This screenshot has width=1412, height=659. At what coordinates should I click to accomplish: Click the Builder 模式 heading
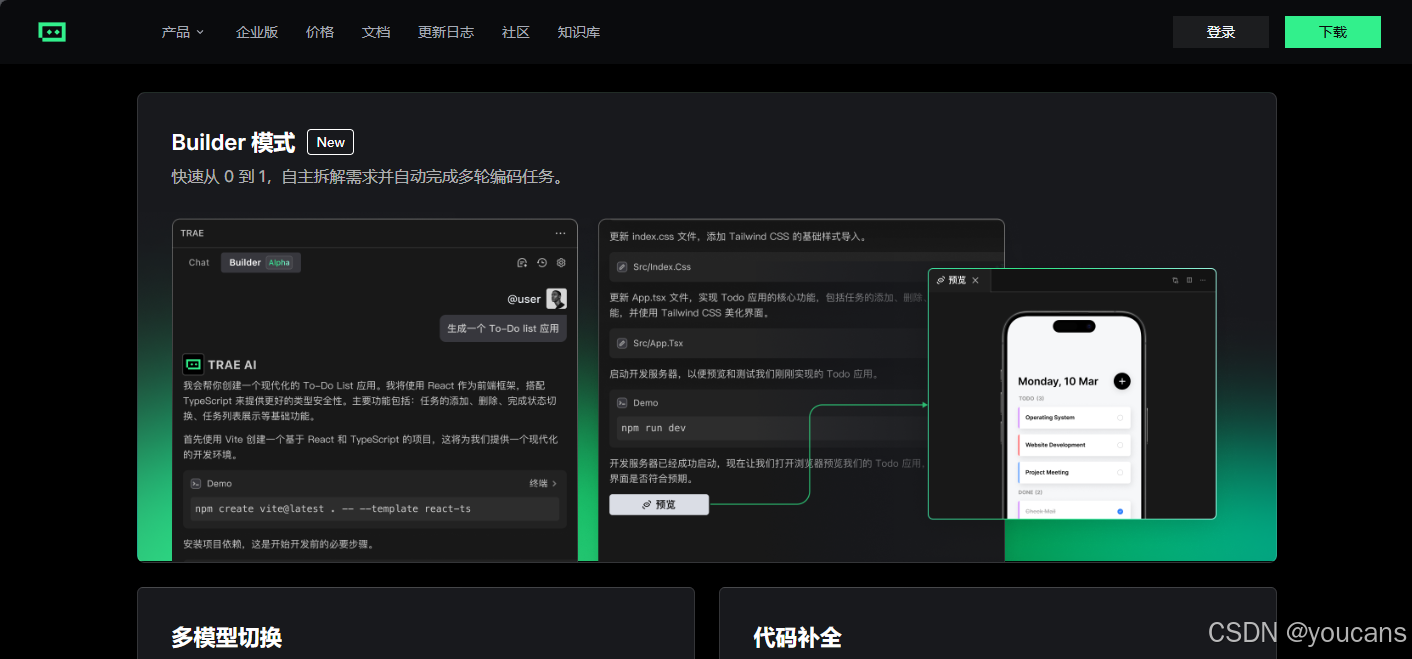pos(233,143)
